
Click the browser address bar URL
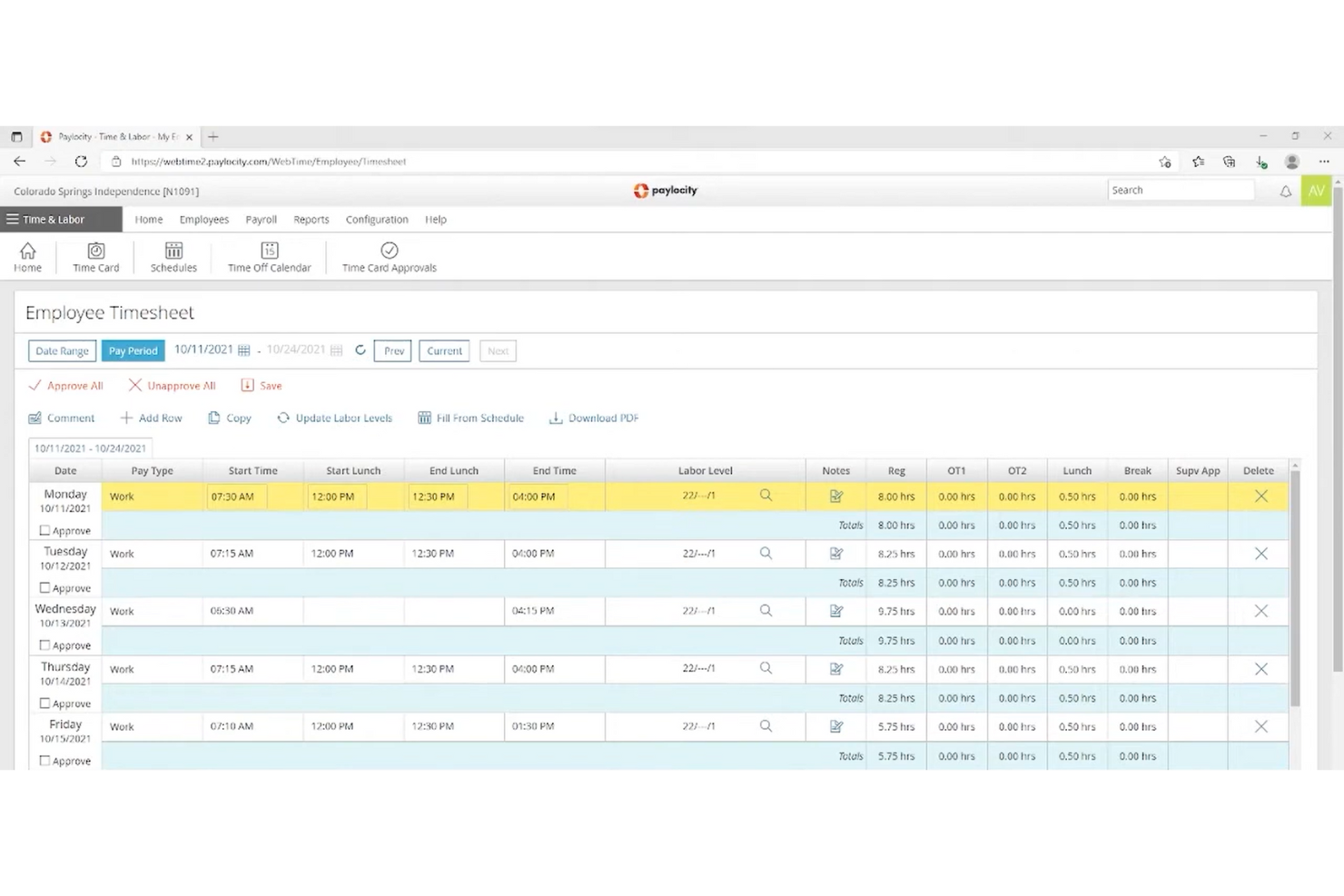coord(269,162)
